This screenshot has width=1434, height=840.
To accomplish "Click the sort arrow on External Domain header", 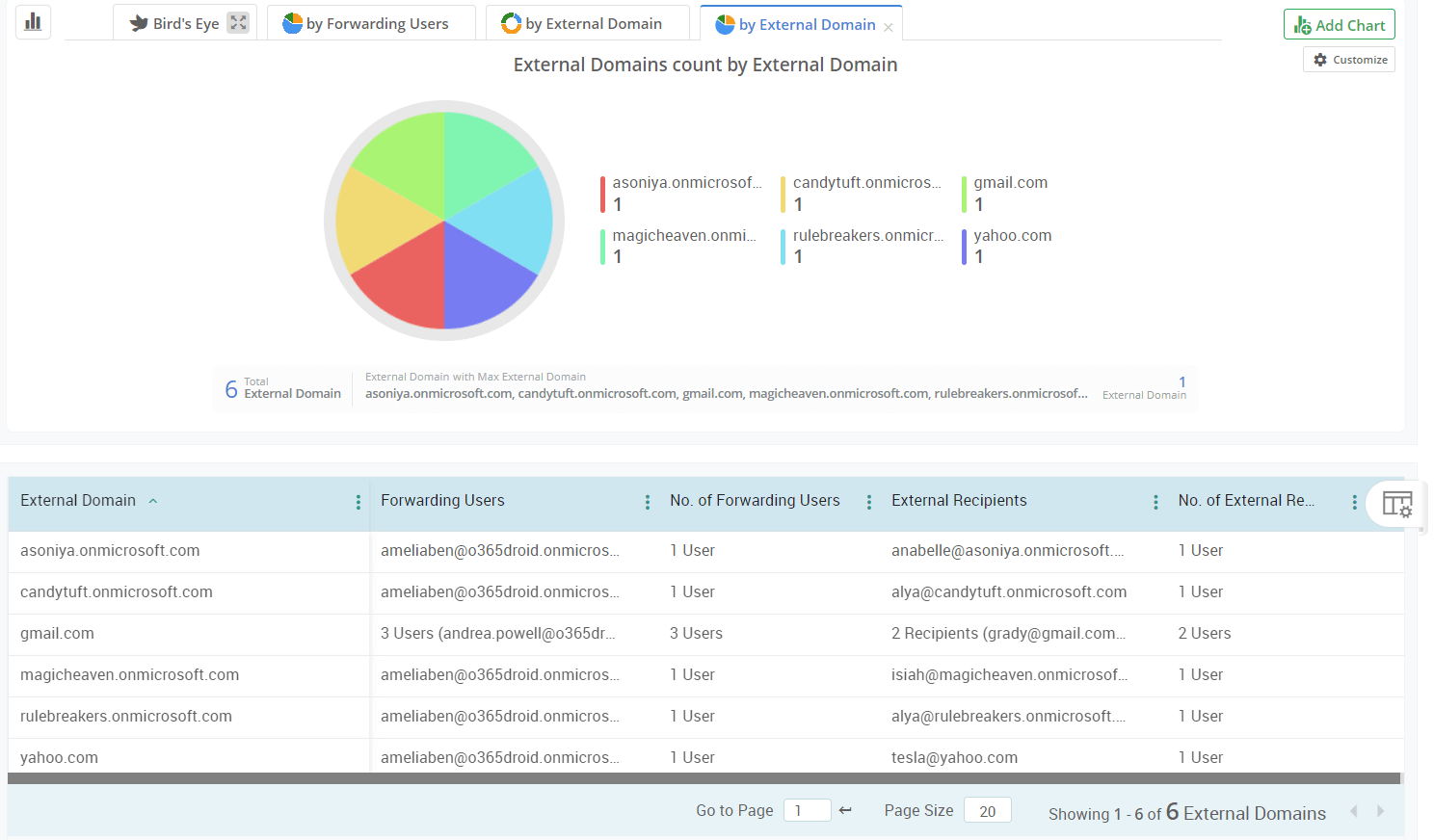I will pyautogui.click(x=152, y=500).
